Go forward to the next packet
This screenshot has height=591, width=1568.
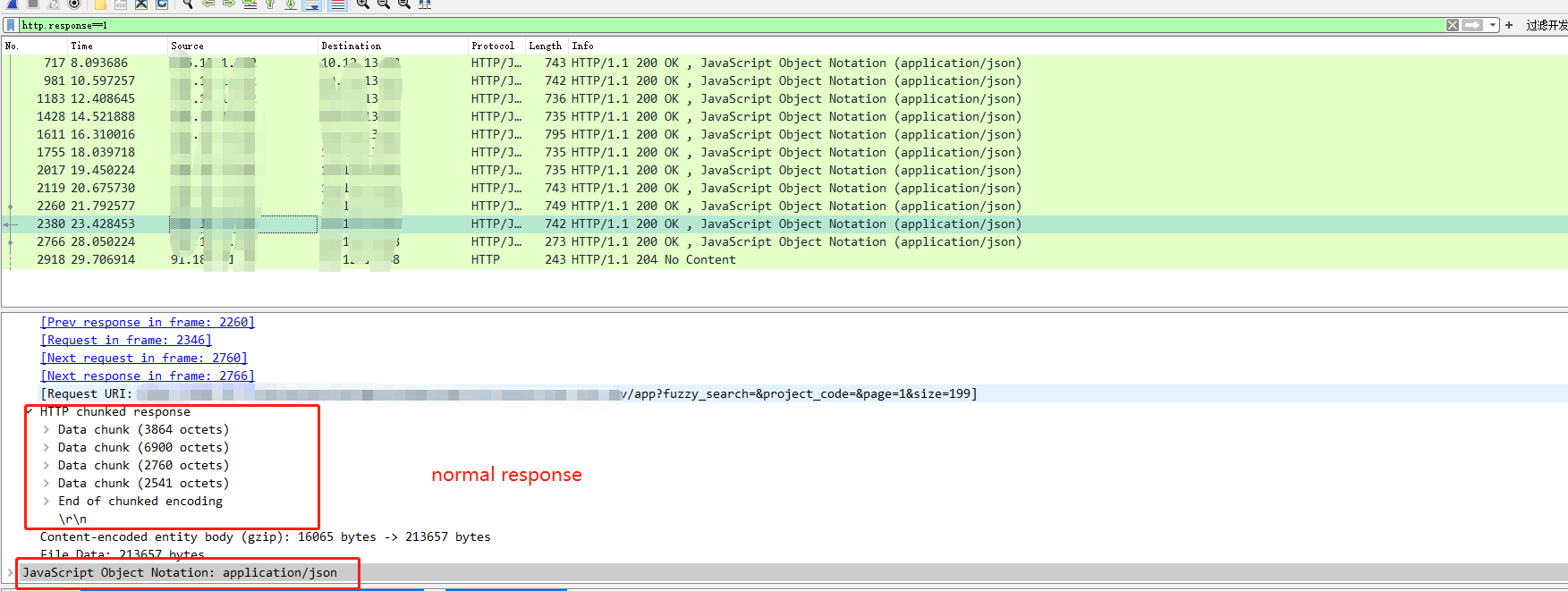(229, 4)
